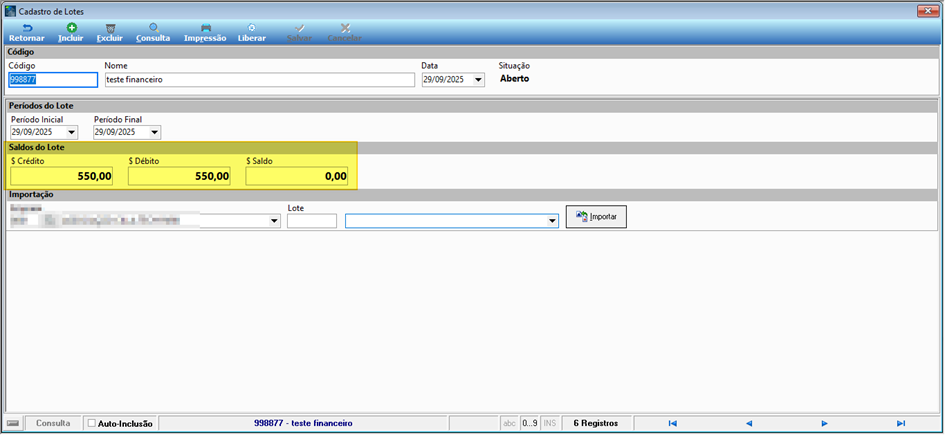Viewport: 945px width, 435px height.
Task: Click the Cadastro de Lotes title icon
Action: pyautogui.click(x=10, y=11)
